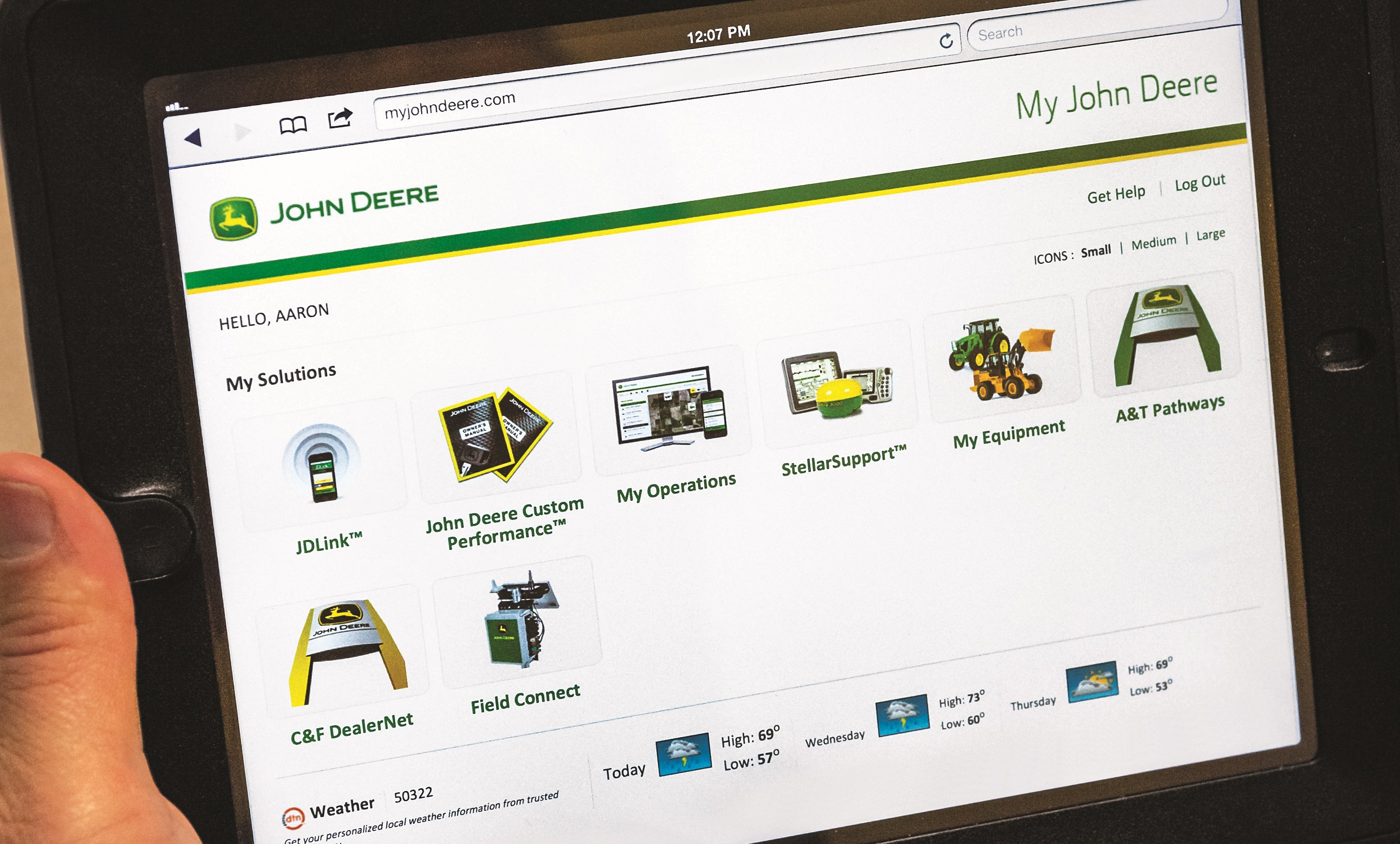This screenshot has width=1400, height=844.
Task: Click the A&T Pathways label
Action: [x=1170, y=410]
